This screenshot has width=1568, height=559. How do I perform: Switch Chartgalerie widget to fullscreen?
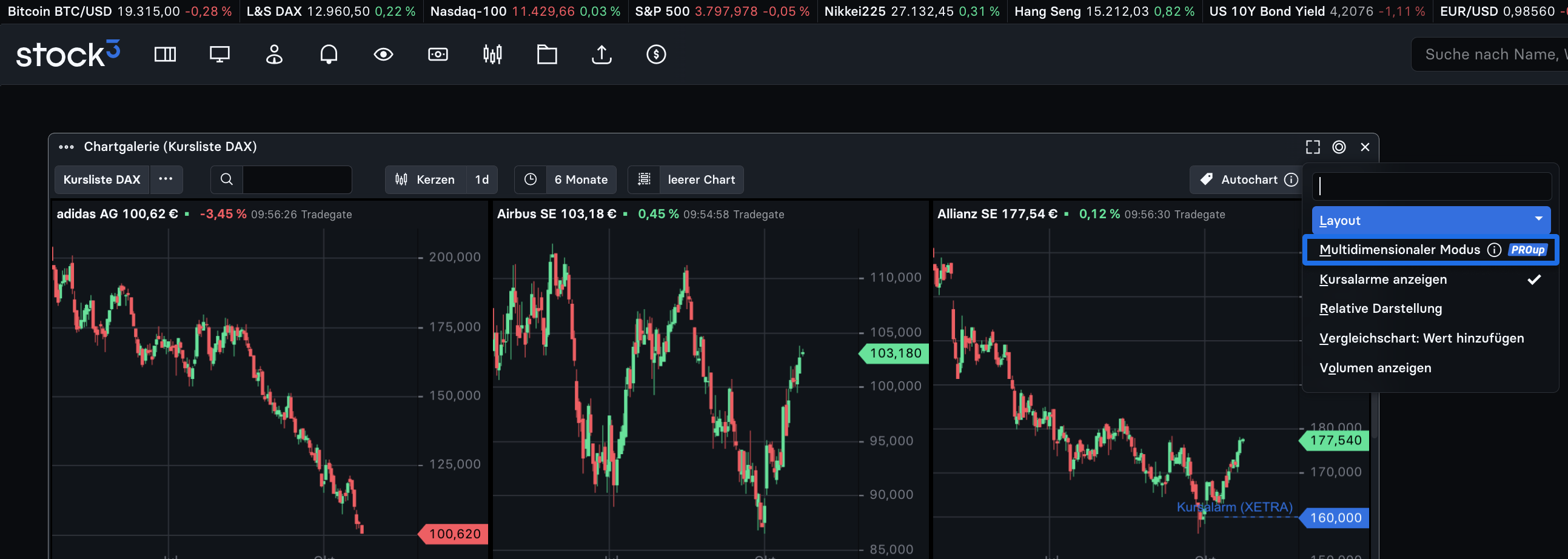pyautogui.click(x=1313, y=147)
